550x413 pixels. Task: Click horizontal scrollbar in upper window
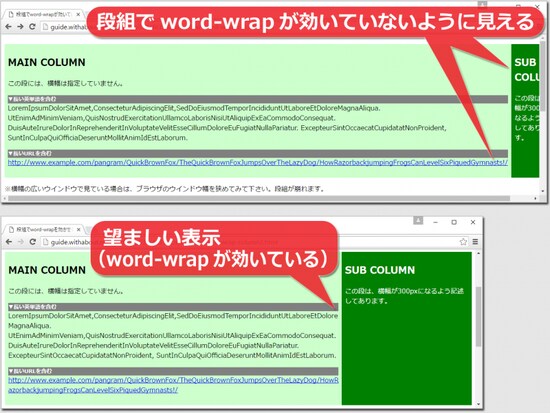(259, 199)
